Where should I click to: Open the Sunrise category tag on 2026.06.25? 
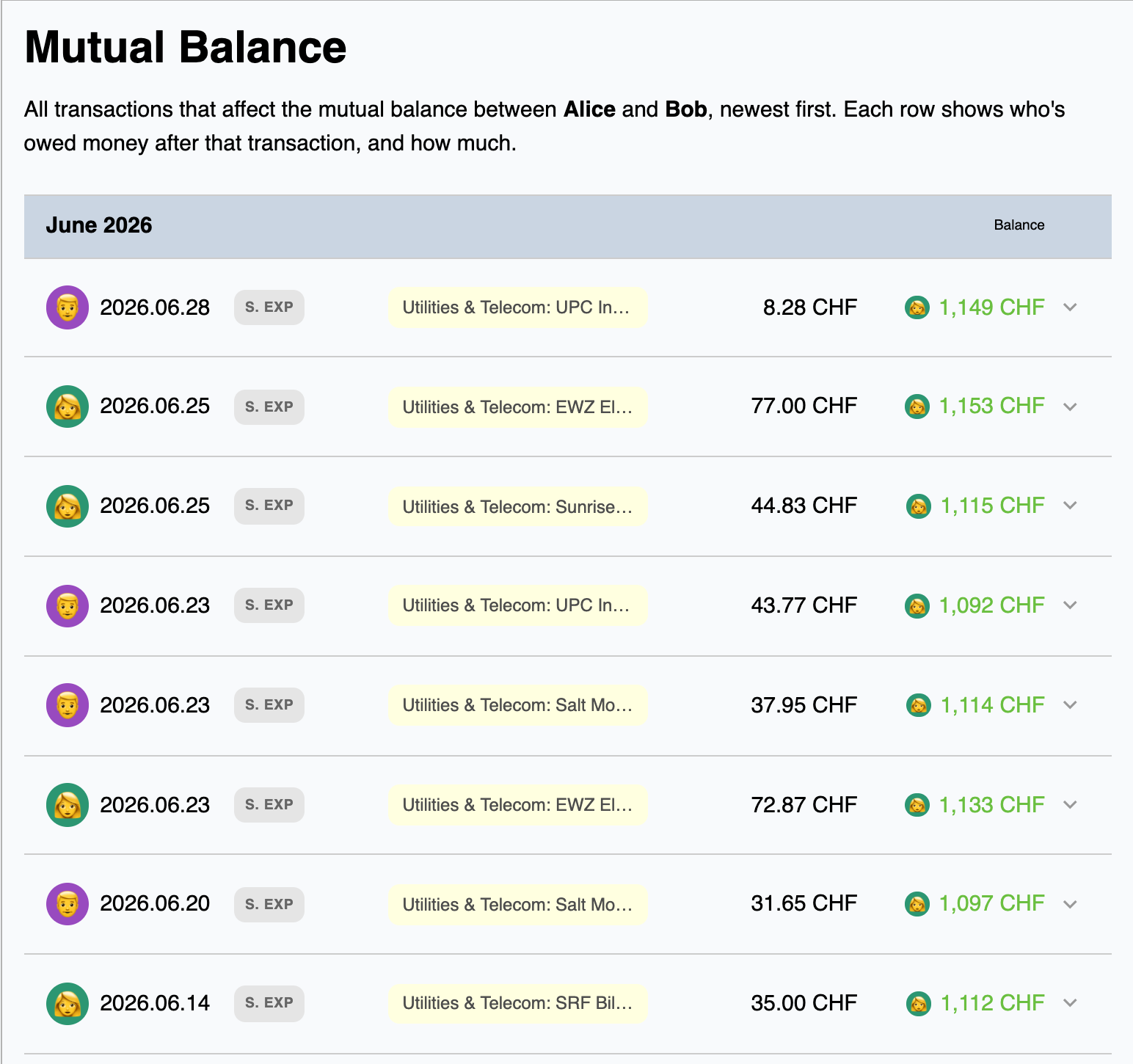coord(518,506)
